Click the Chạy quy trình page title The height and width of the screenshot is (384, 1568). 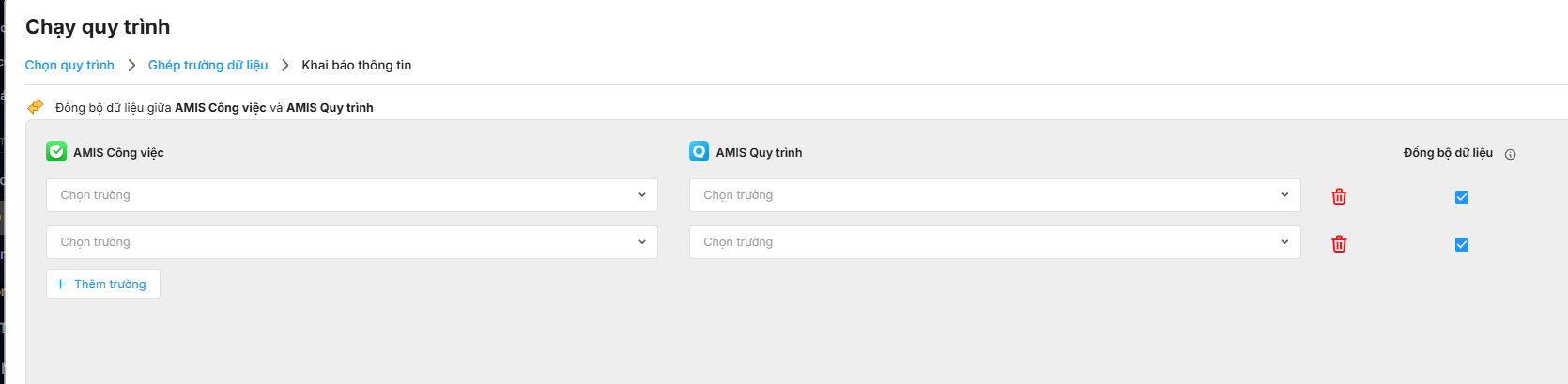pyautogui.click(x=98, y=27)
